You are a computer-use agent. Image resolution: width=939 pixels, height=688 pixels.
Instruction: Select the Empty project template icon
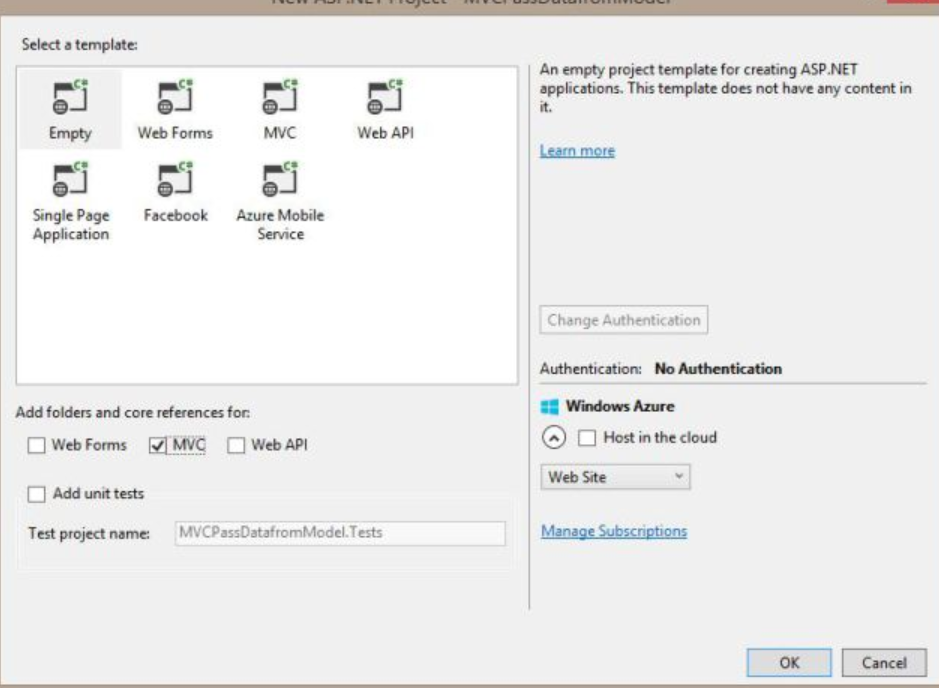pyautogui.click(x=70, y=97)
